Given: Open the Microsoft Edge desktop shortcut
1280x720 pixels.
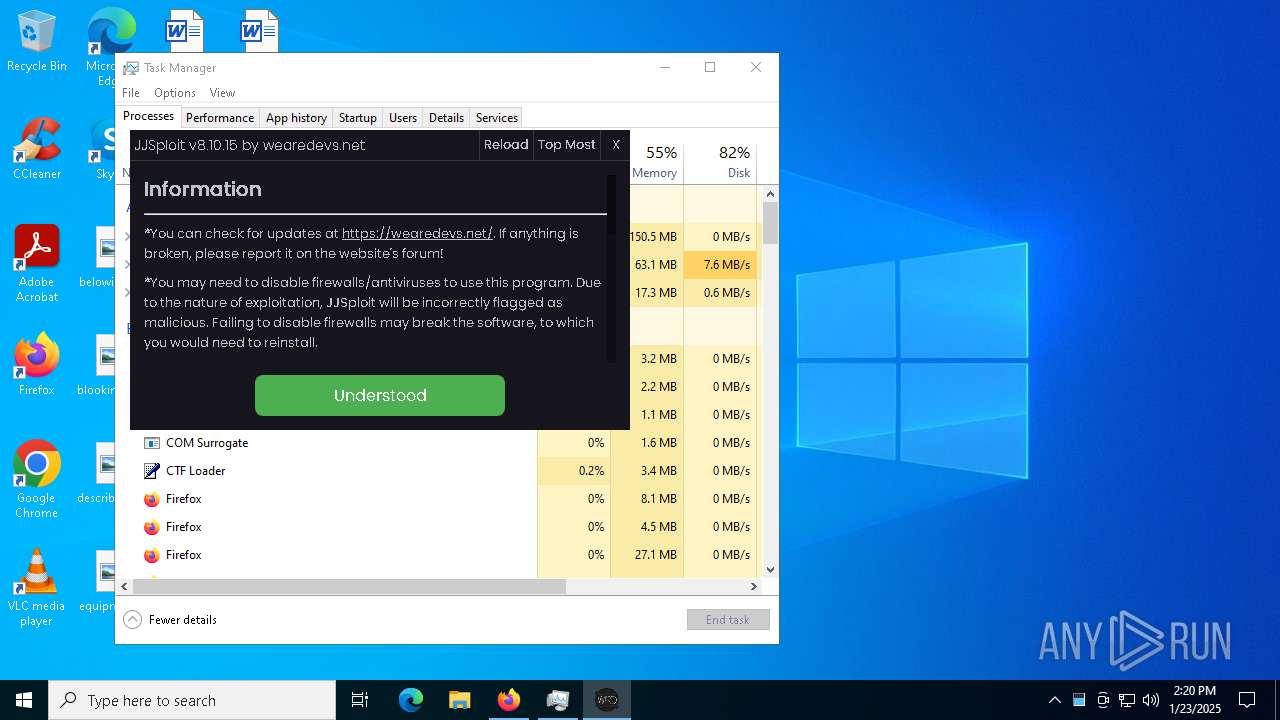Looking at the screenshot, I should (x=110, y=32).
